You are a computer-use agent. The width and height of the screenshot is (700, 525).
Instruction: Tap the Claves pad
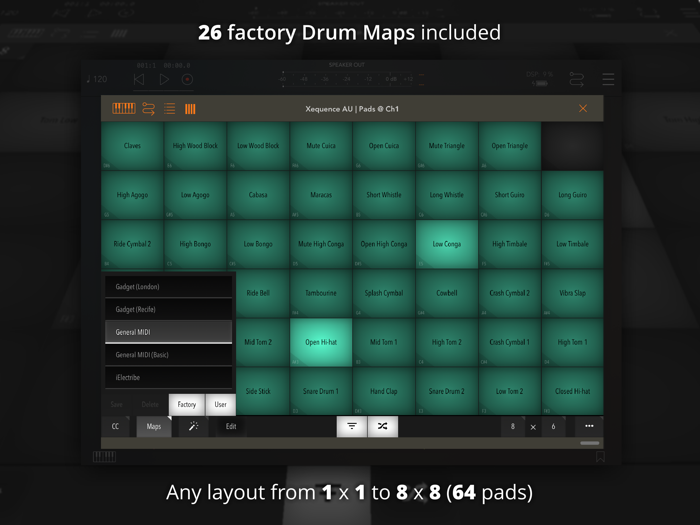click(132, 146)
